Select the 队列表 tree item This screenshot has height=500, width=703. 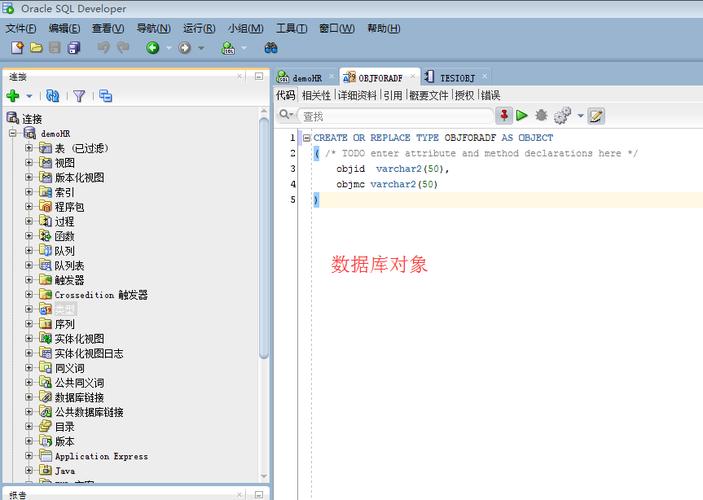69,265
